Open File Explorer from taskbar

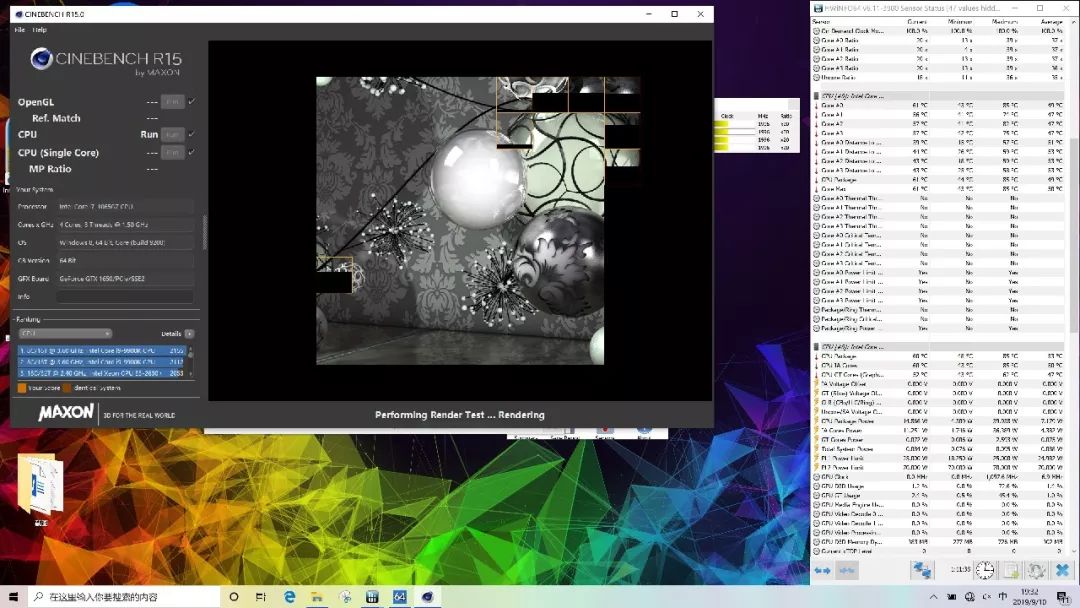pyautogui.click(x=317, y=596)
